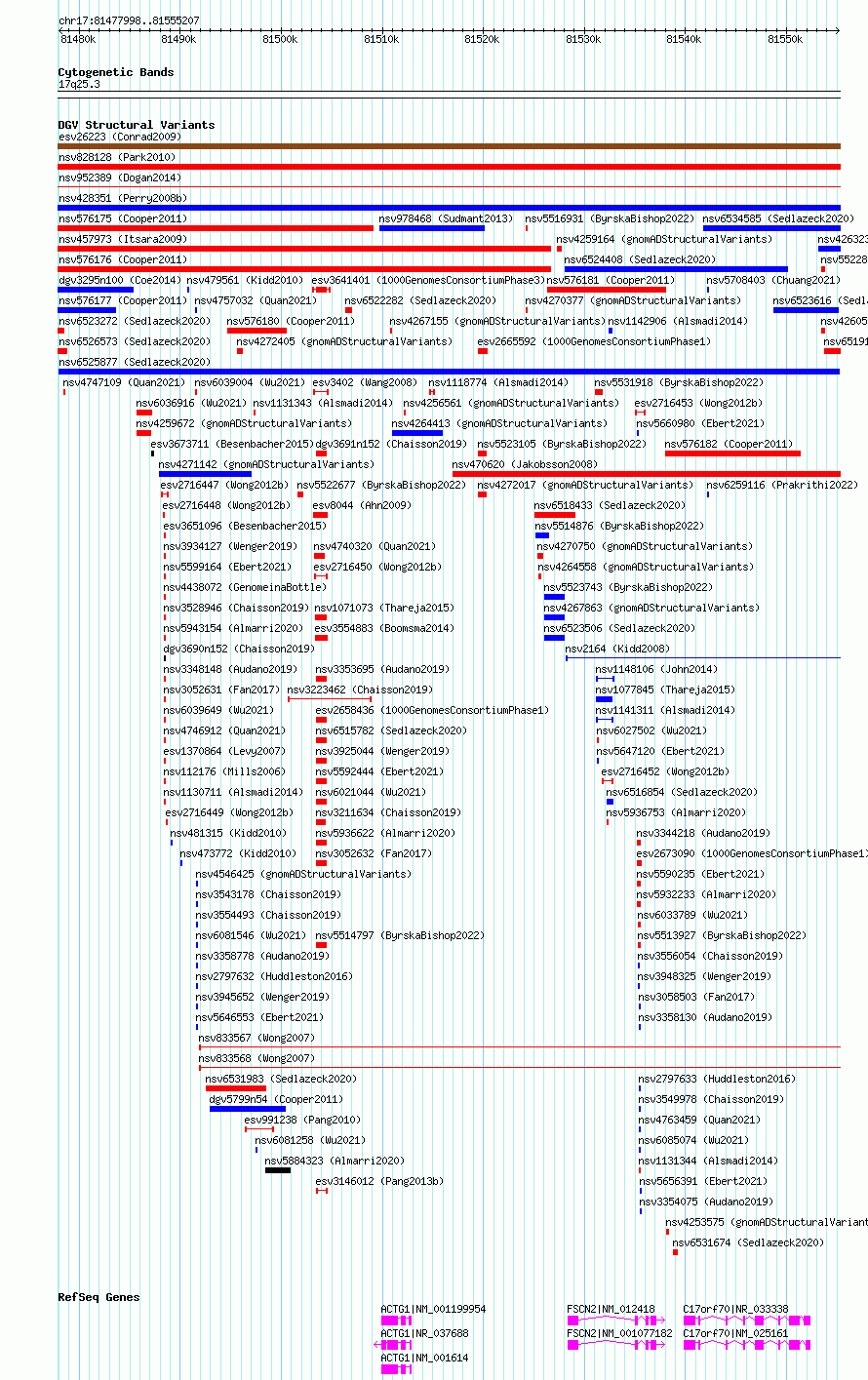The height and width of the screenshot is (1380, 868).
Task: Open nsv6522282 (Sedlazeck2020) variant
Action: [x=420, y=300]
